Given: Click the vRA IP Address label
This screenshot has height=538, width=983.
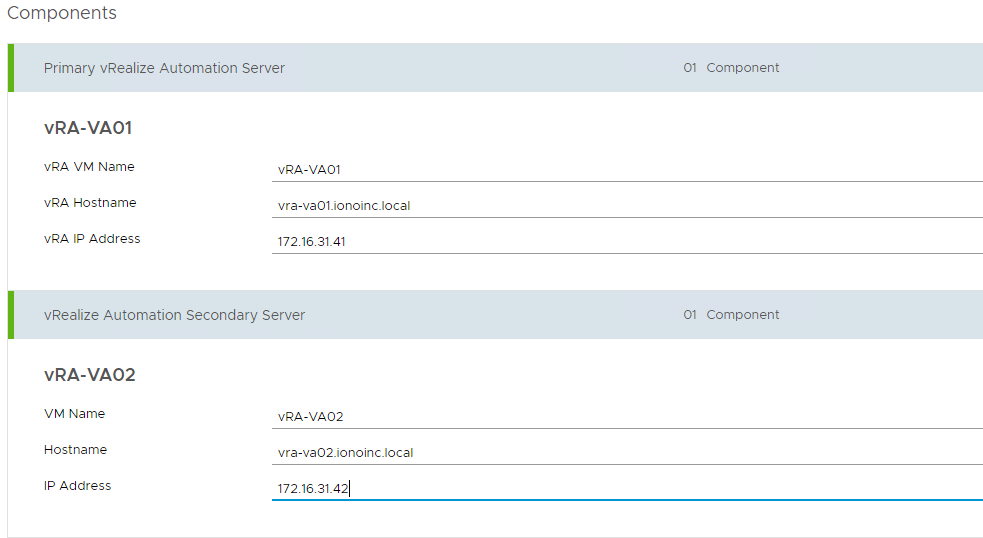Looking at the screenshot, I should point(92,239).
